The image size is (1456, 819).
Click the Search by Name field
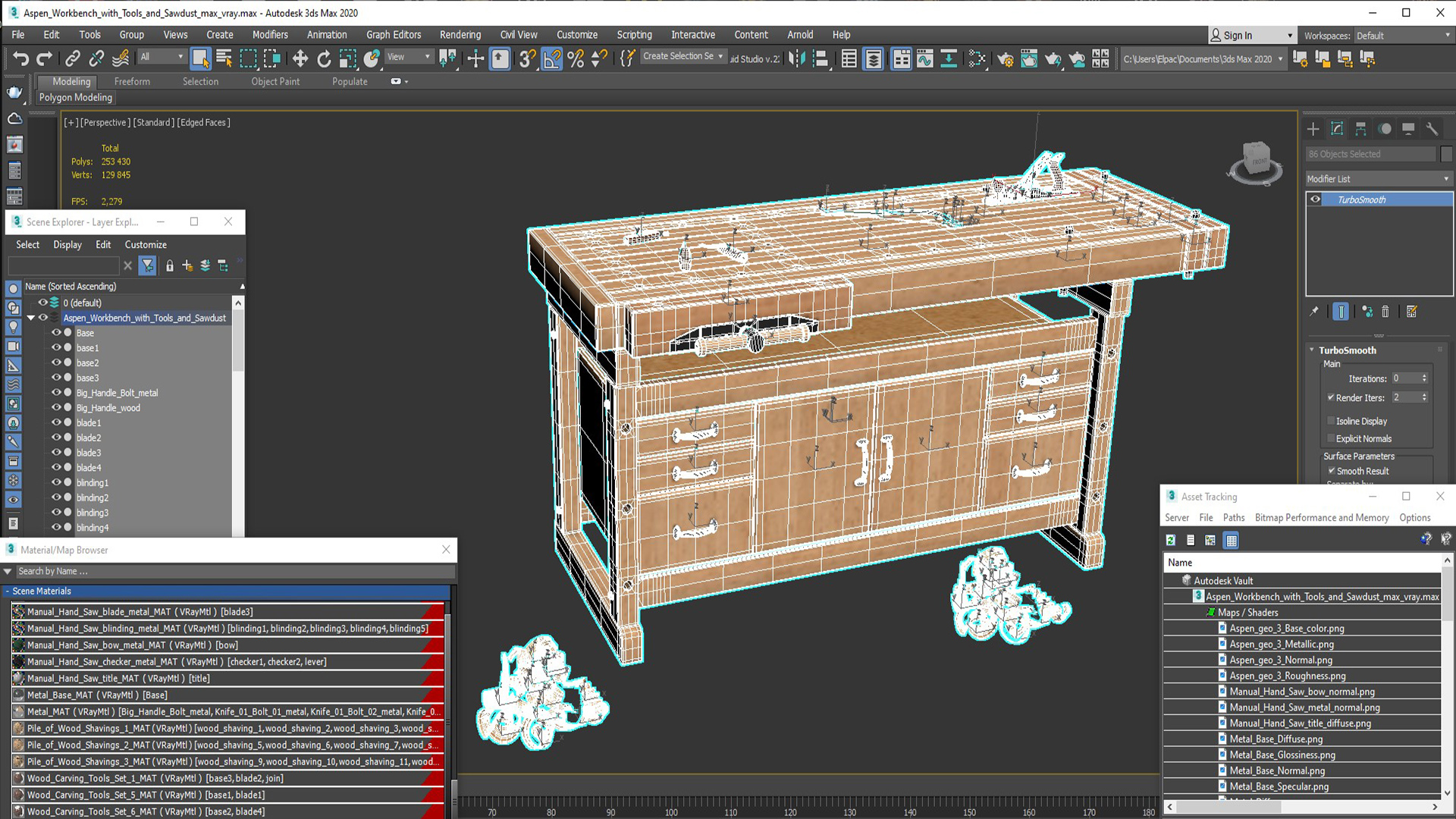(x=235, y=571)
